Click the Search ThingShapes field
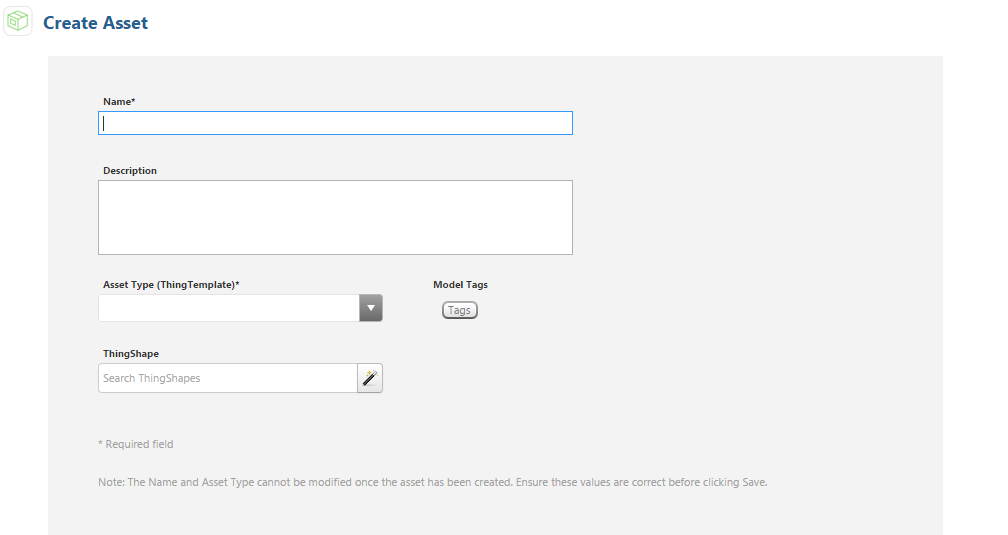 (228, 378)
